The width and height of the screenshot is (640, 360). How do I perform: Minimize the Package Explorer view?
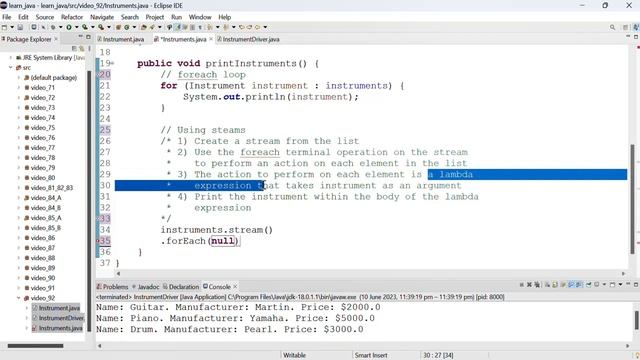pyautogui.click(x=80, y=37)
